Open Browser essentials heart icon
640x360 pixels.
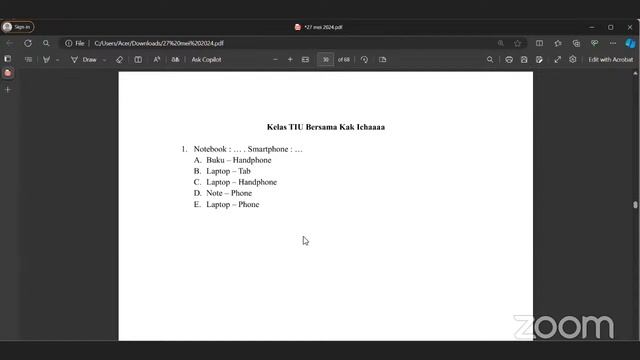594,43
